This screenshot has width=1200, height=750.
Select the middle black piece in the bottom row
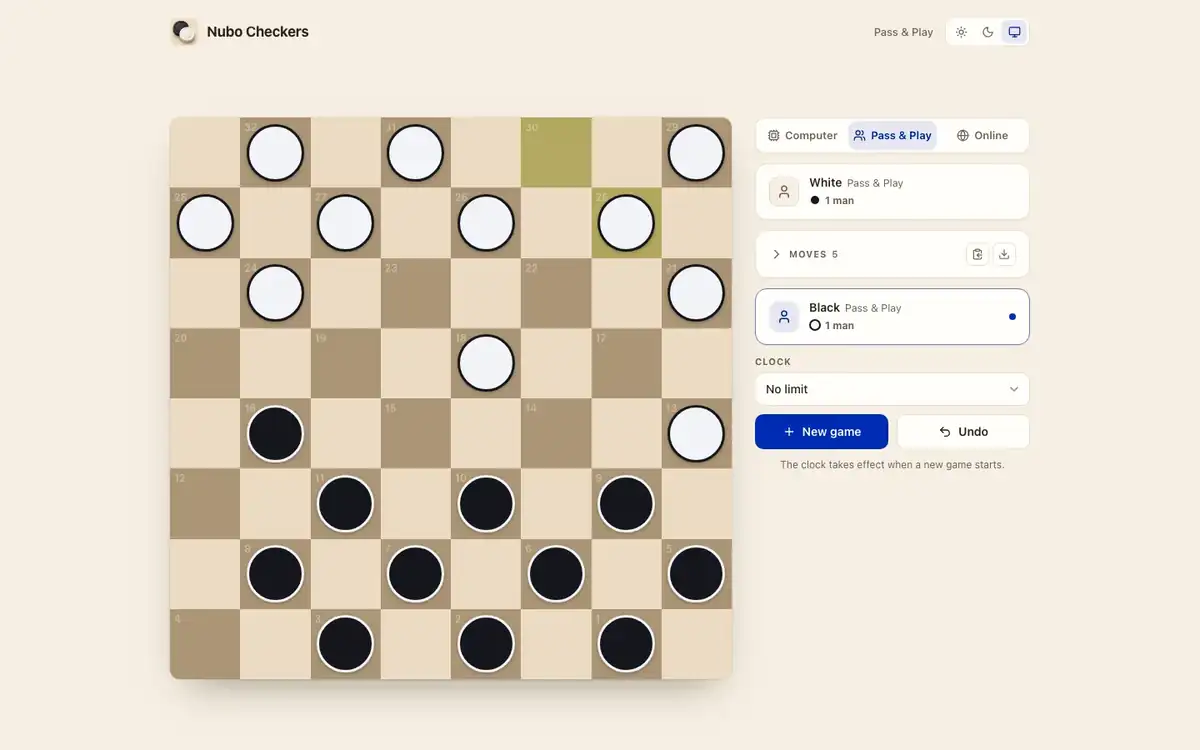[x=486, y=644]
